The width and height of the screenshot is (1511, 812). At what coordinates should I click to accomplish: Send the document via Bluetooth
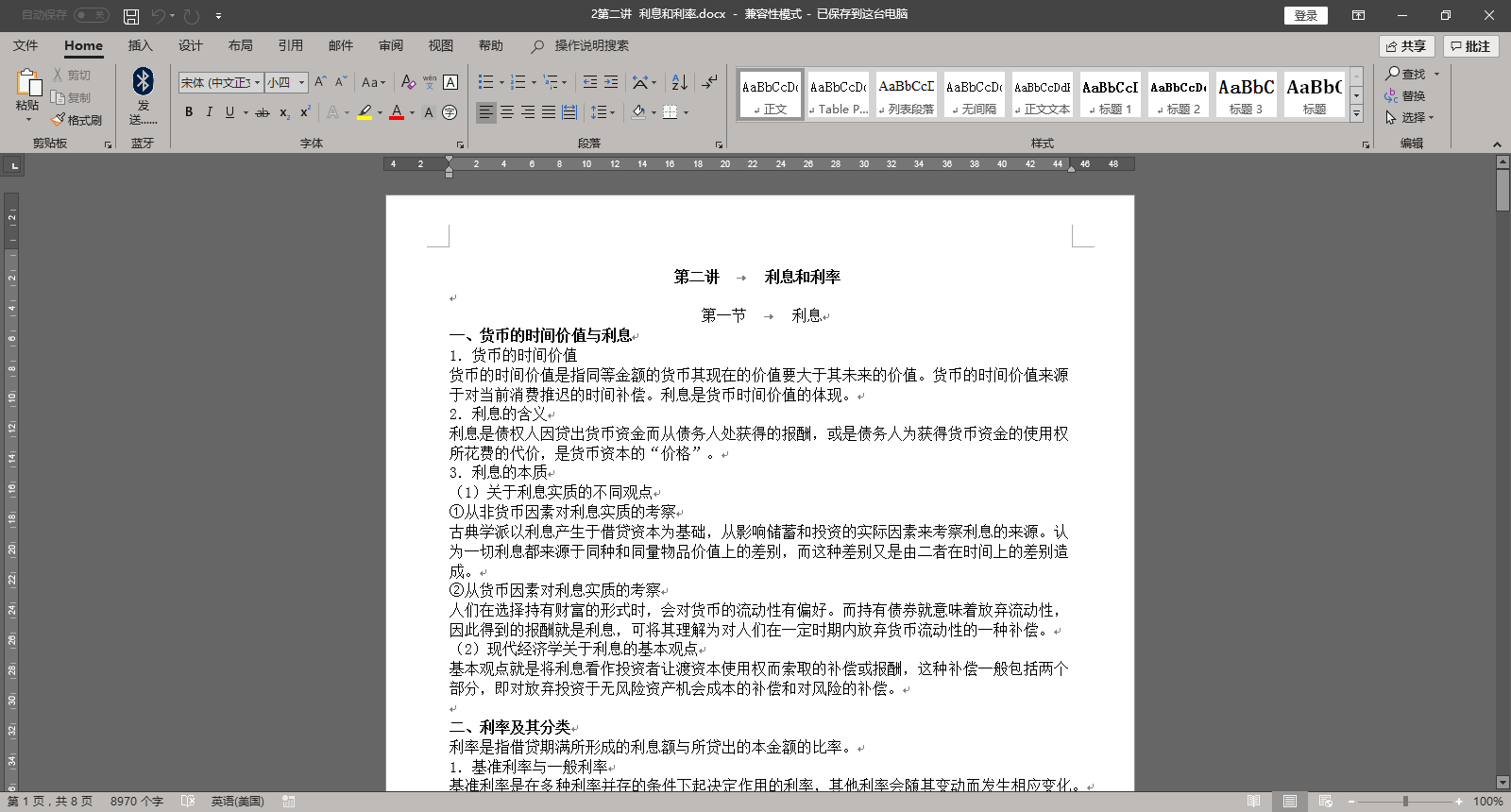tap(144, 95)
